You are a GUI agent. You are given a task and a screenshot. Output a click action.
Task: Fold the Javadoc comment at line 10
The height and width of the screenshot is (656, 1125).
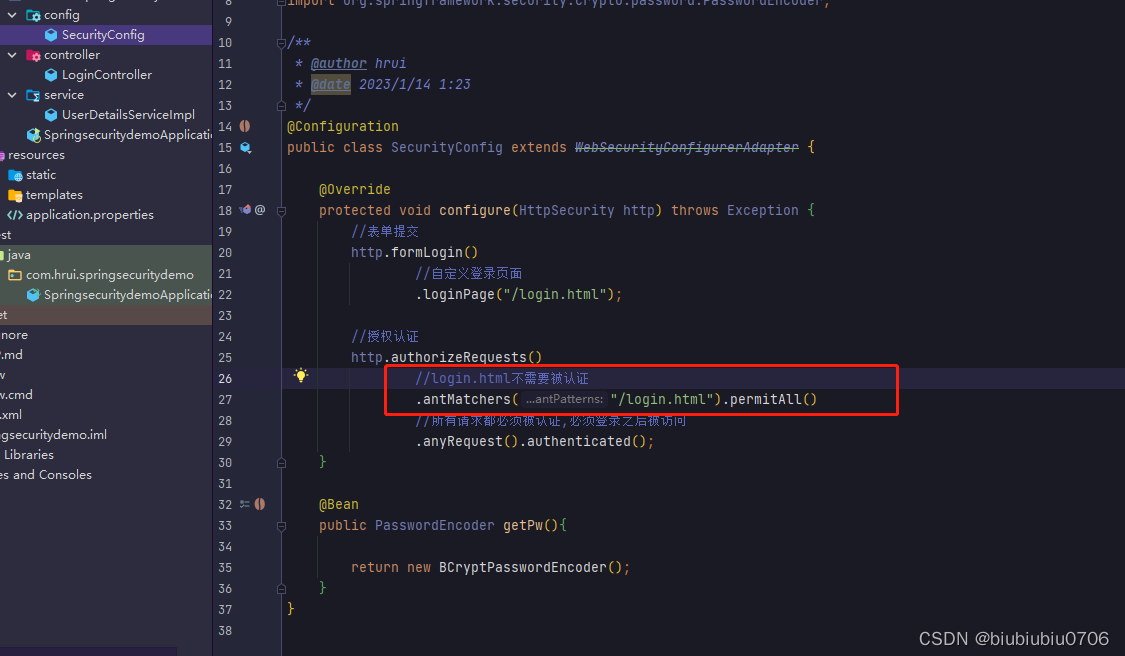coord(281,43)
